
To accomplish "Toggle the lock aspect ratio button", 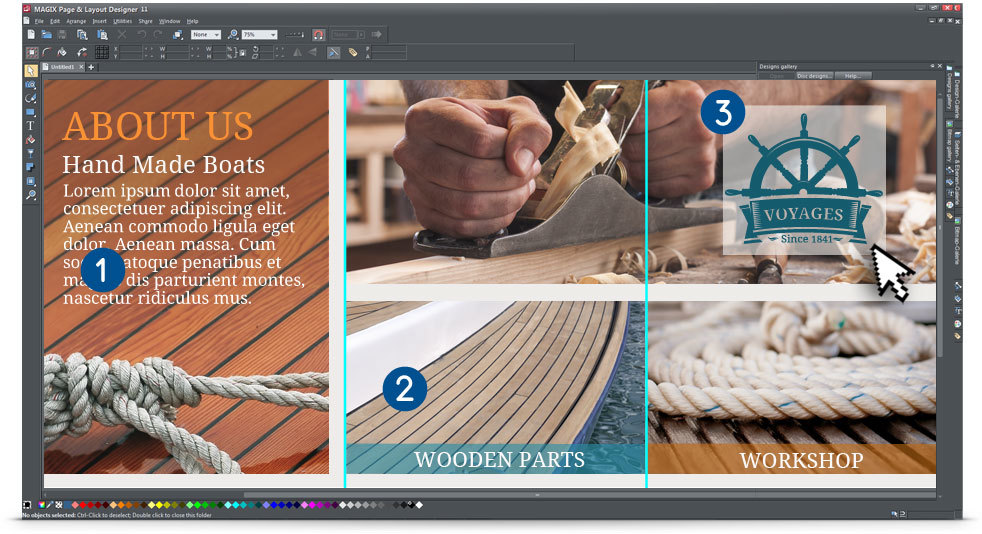I will pyautogui.click(x=242, y=53).
